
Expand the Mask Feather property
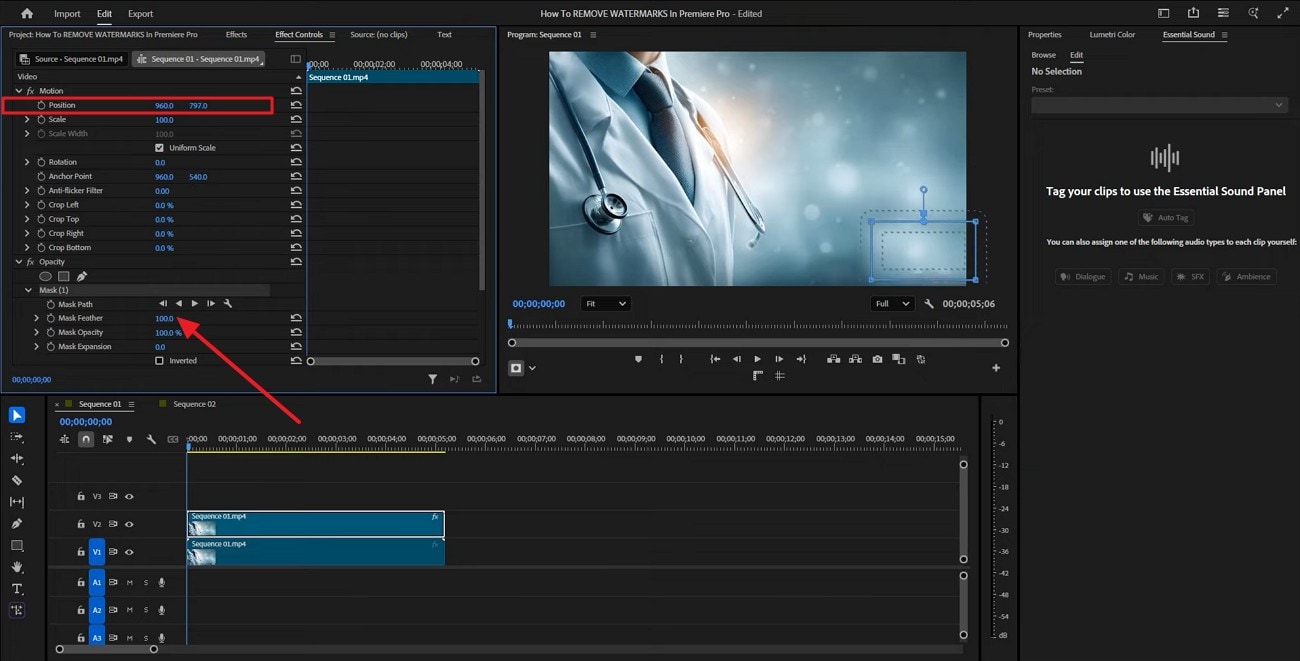pos(37,318)
